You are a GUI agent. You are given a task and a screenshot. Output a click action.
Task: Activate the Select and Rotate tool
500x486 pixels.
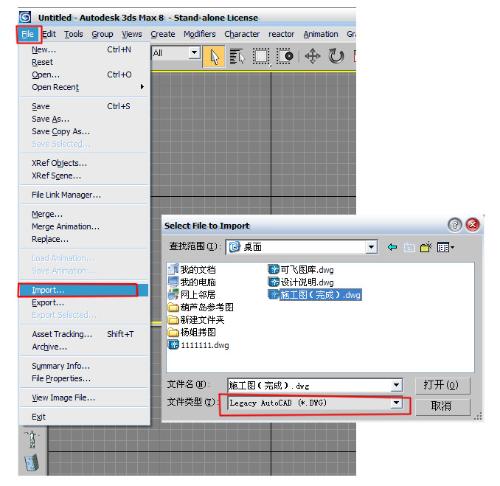point(336,56)
